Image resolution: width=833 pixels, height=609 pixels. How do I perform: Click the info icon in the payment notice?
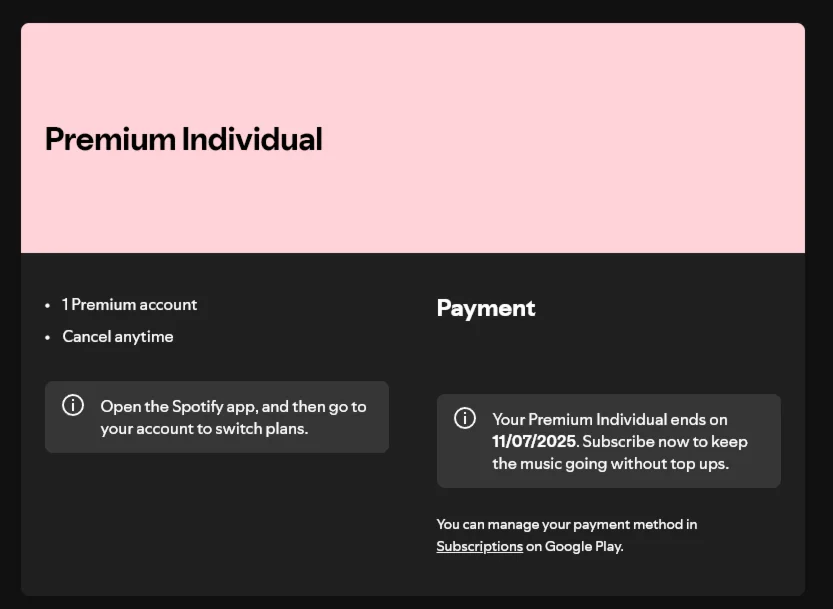(465, 418)
